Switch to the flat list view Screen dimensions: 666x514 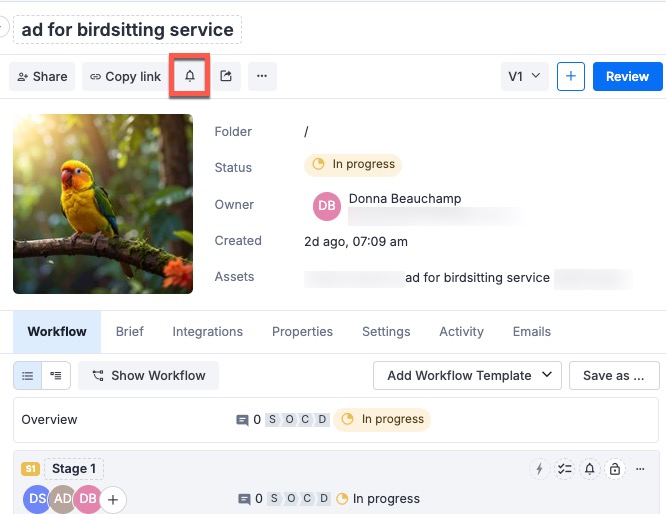tap(28, 375)
